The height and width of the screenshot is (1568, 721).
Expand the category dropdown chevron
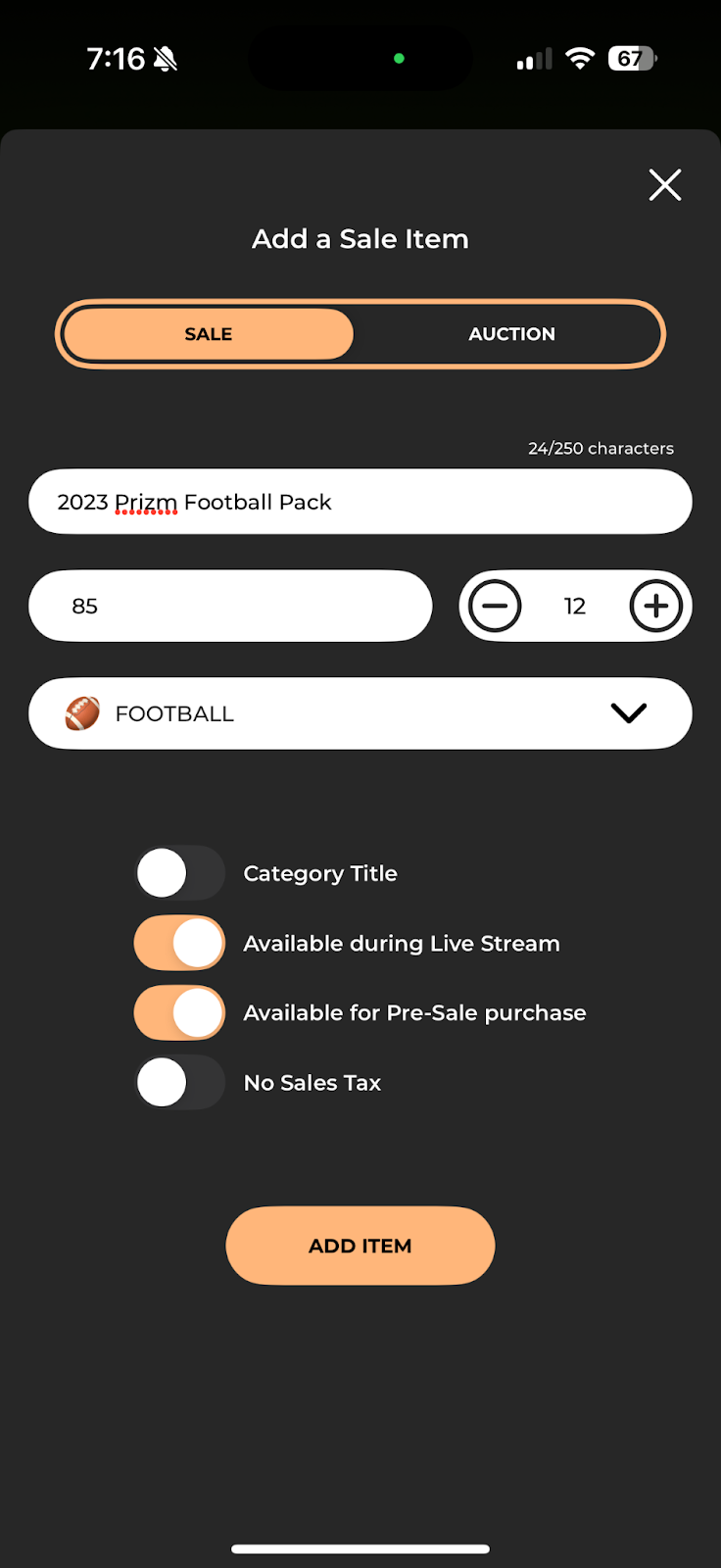click(628, 713)
